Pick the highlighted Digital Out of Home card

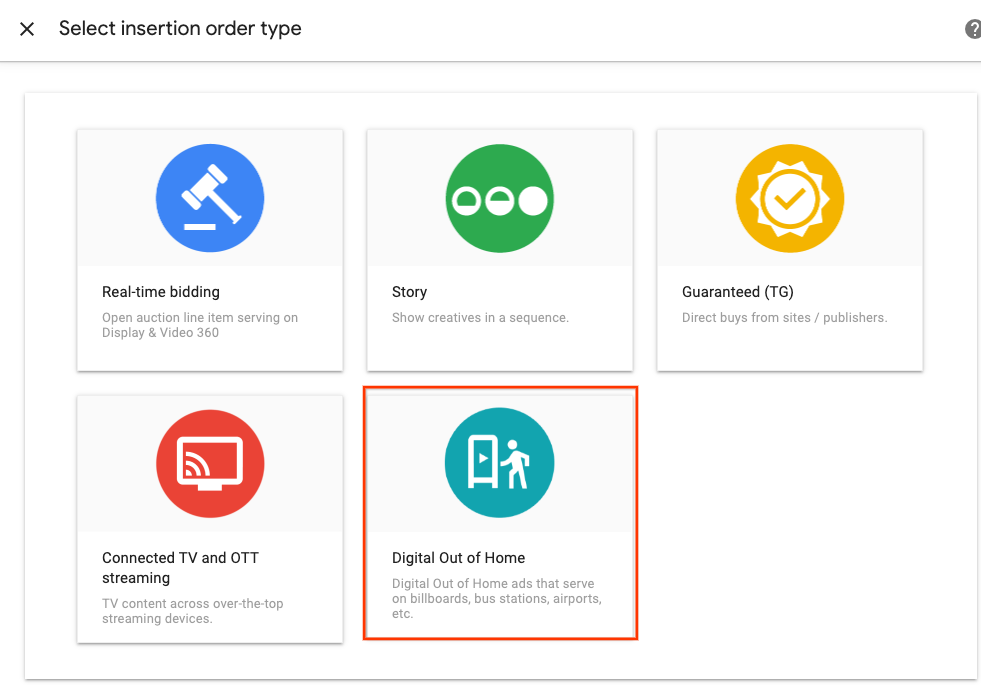pyautogui.click(x=499, y=513)
